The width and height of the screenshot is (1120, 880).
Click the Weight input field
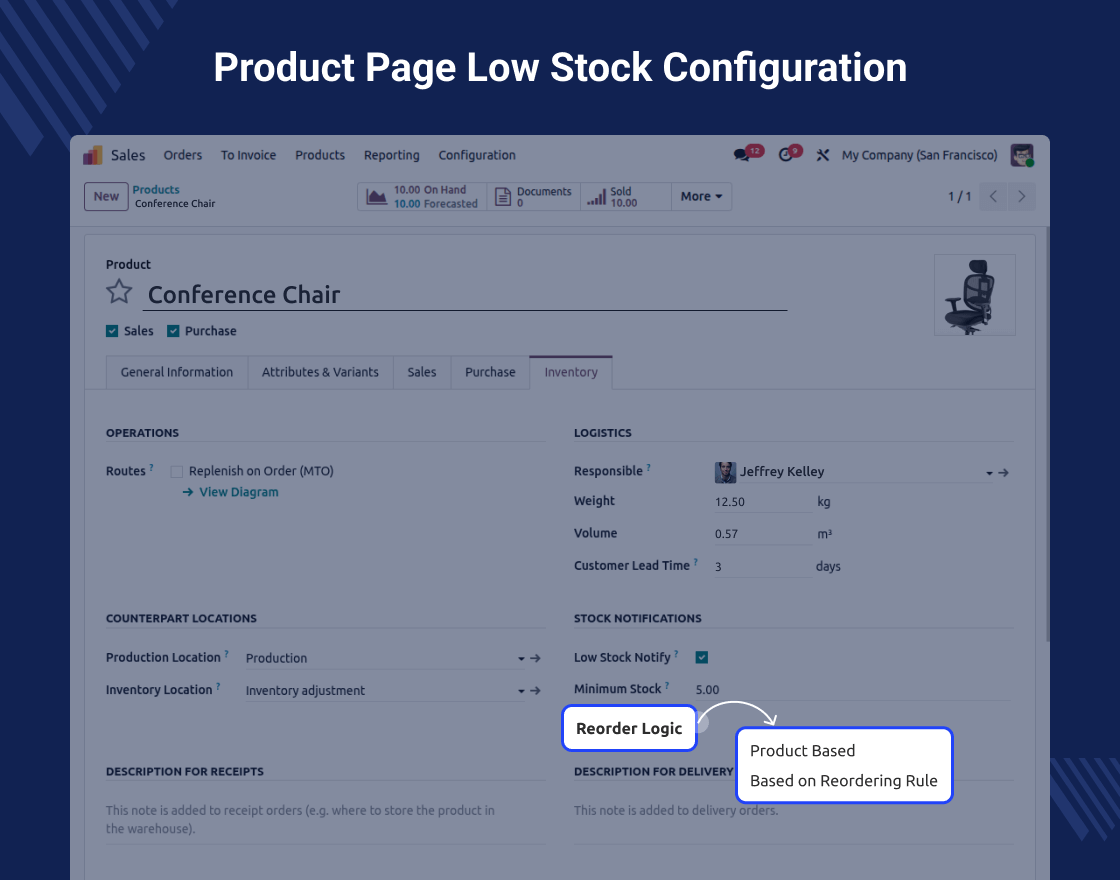tap(760, 502)
